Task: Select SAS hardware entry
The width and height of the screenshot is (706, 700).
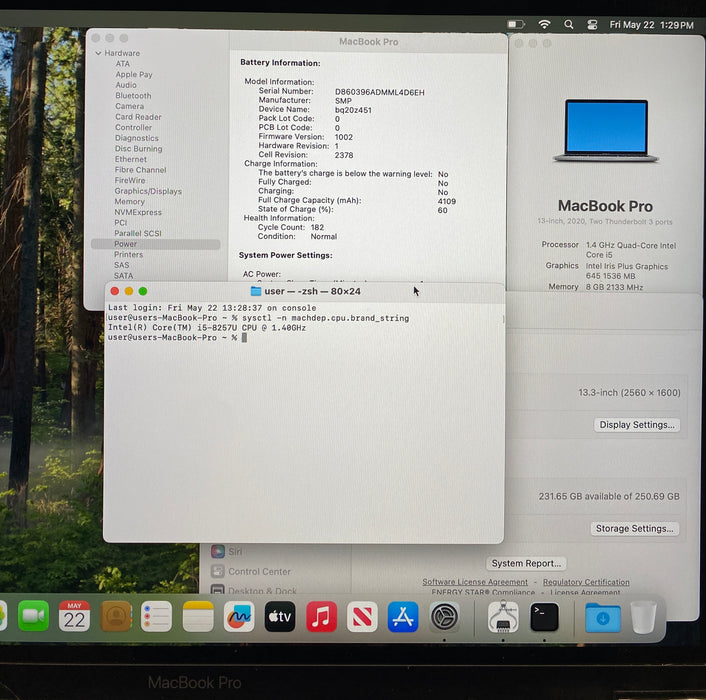Action: click(x=122, y=265)
